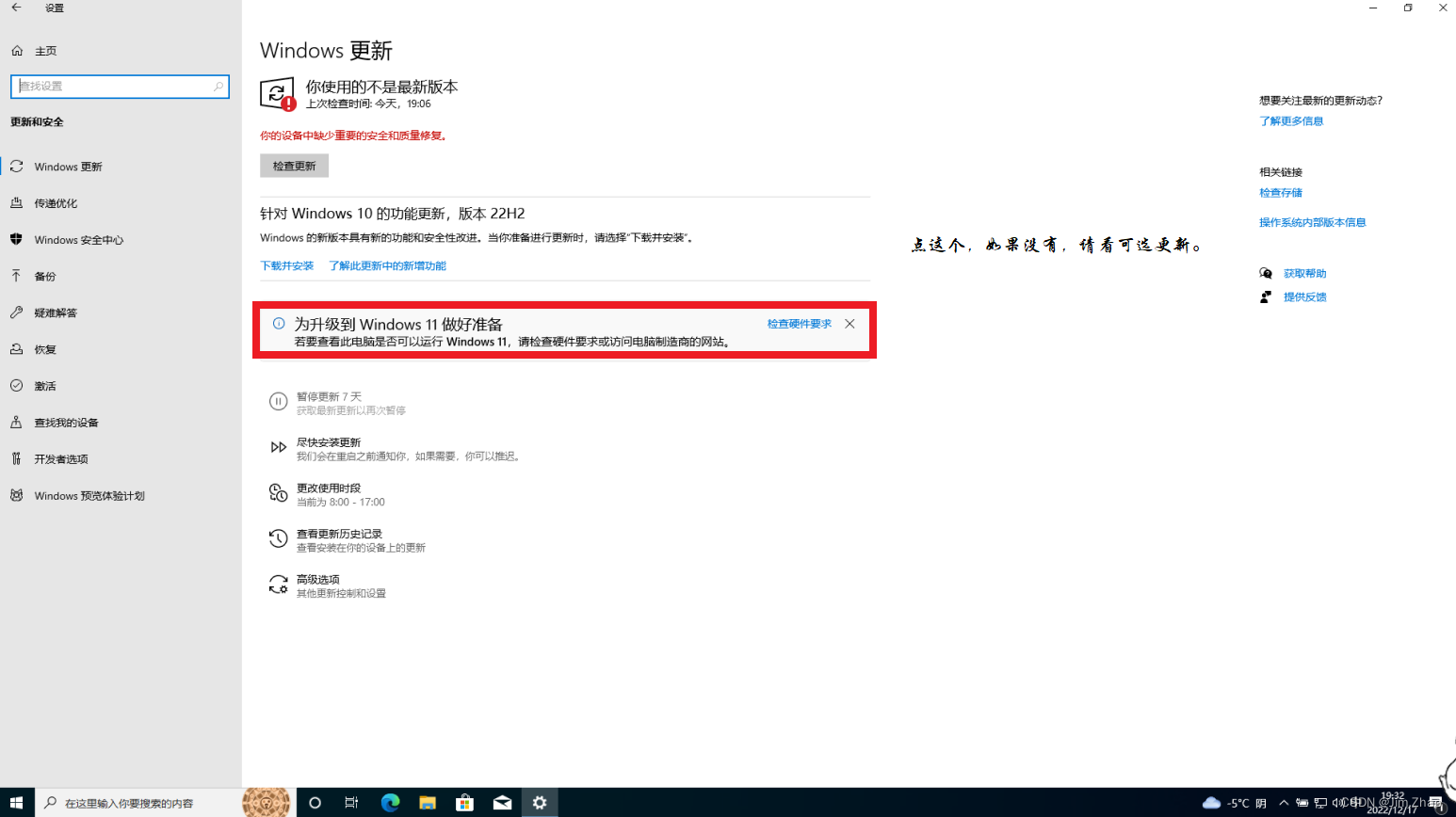This screenshot has height=817, width=1456.
Task: Click the volume speaker icon in tray
Action: (1337, 803)
